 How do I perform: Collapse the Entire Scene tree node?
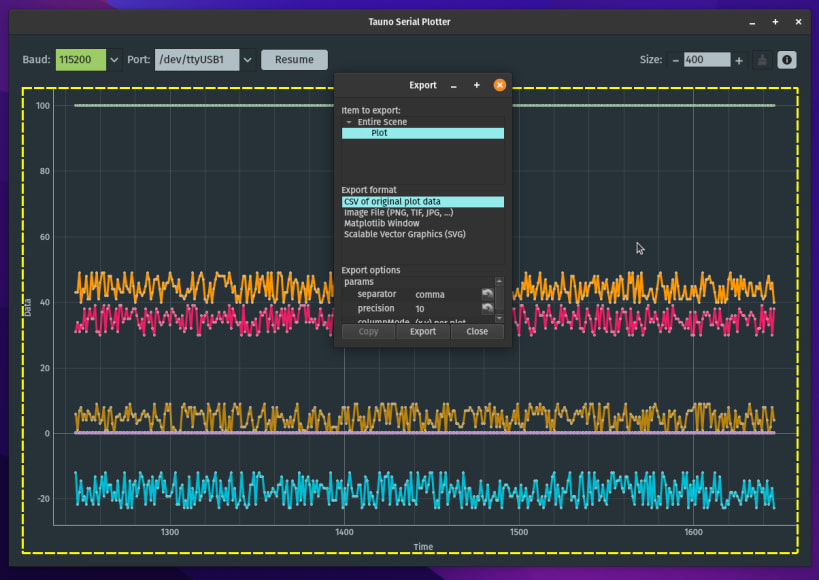pyautogui.click(x=349, y=122)
